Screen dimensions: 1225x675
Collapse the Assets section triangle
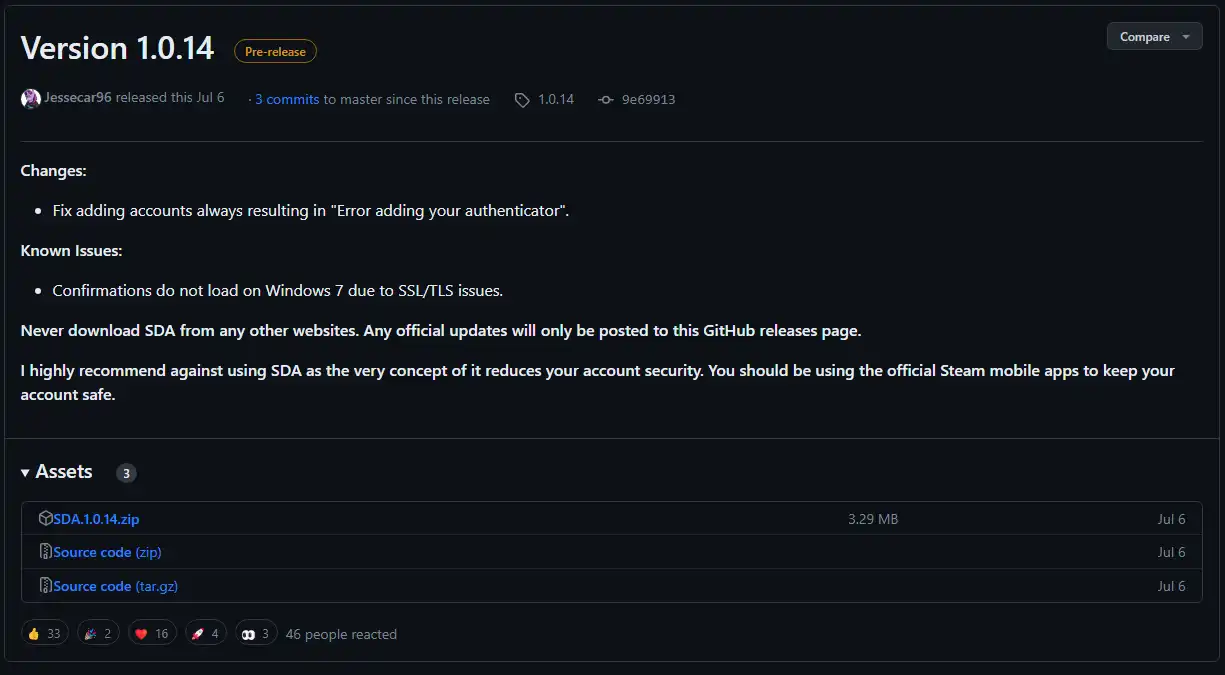[x=25, y=472]
